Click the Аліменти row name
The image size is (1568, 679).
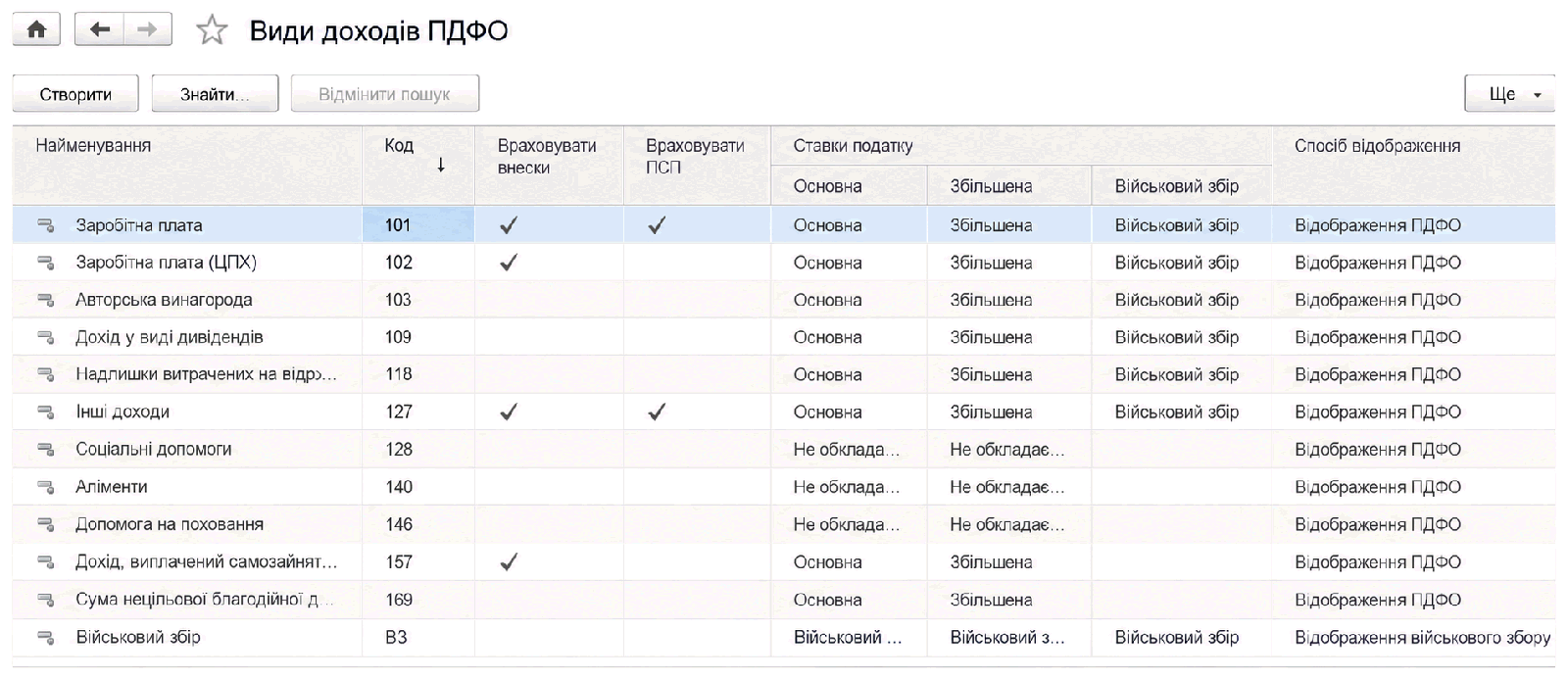112,487
